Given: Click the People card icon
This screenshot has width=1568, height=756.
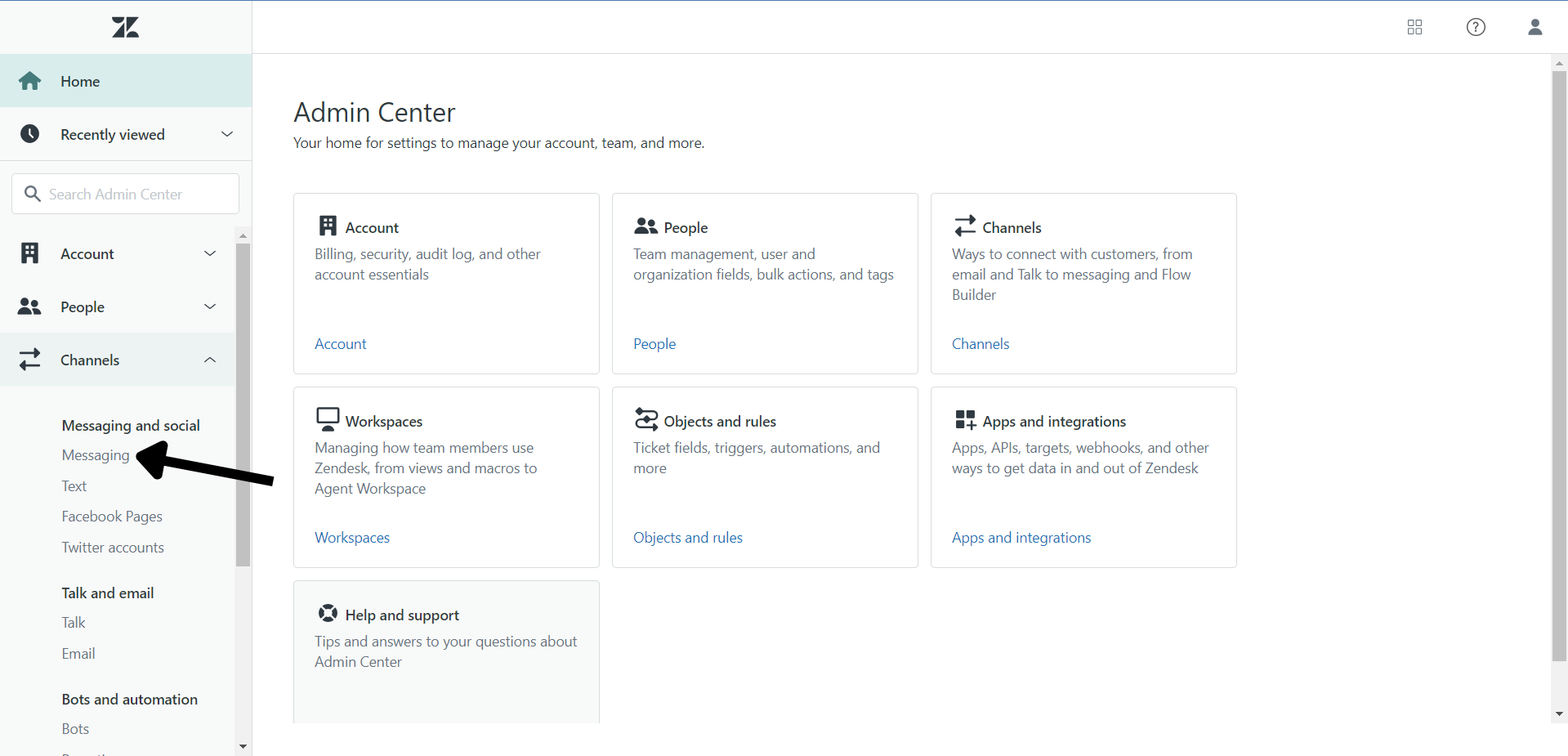Looking at the screenshot, I should [646, 226].
